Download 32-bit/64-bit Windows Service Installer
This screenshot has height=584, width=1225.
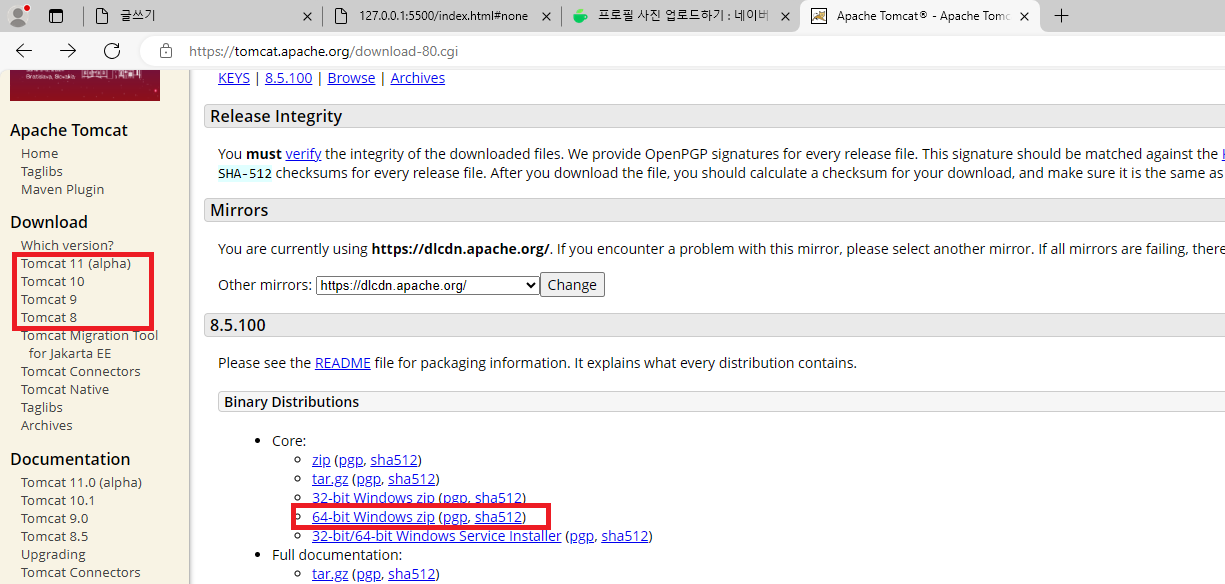[437, 536]
